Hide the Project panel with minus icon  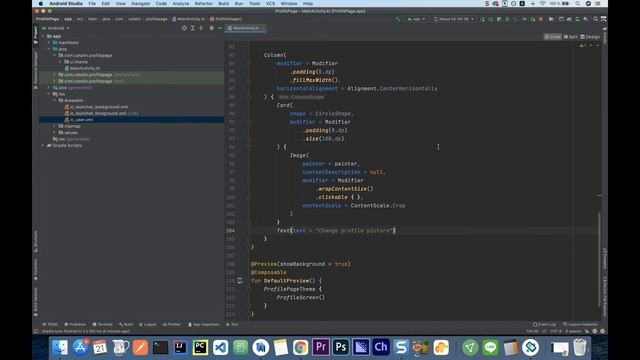pos(220,28)
